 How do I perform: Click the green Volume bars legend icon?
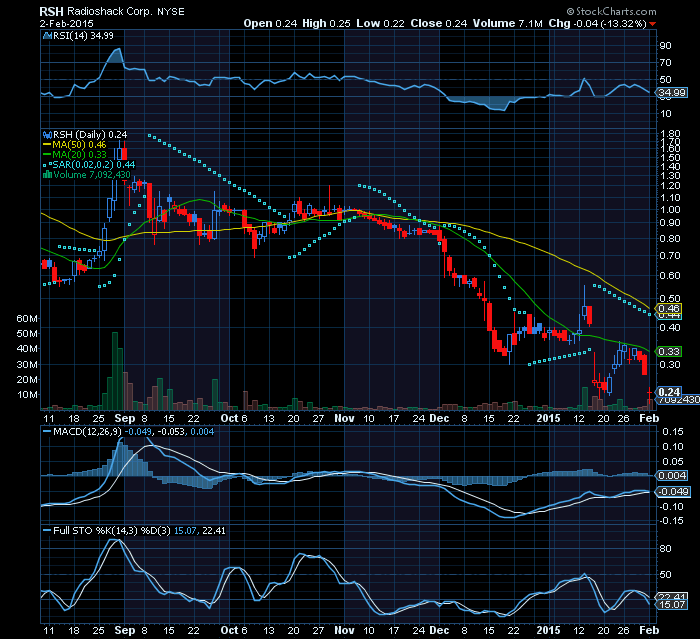coord(47,175)
